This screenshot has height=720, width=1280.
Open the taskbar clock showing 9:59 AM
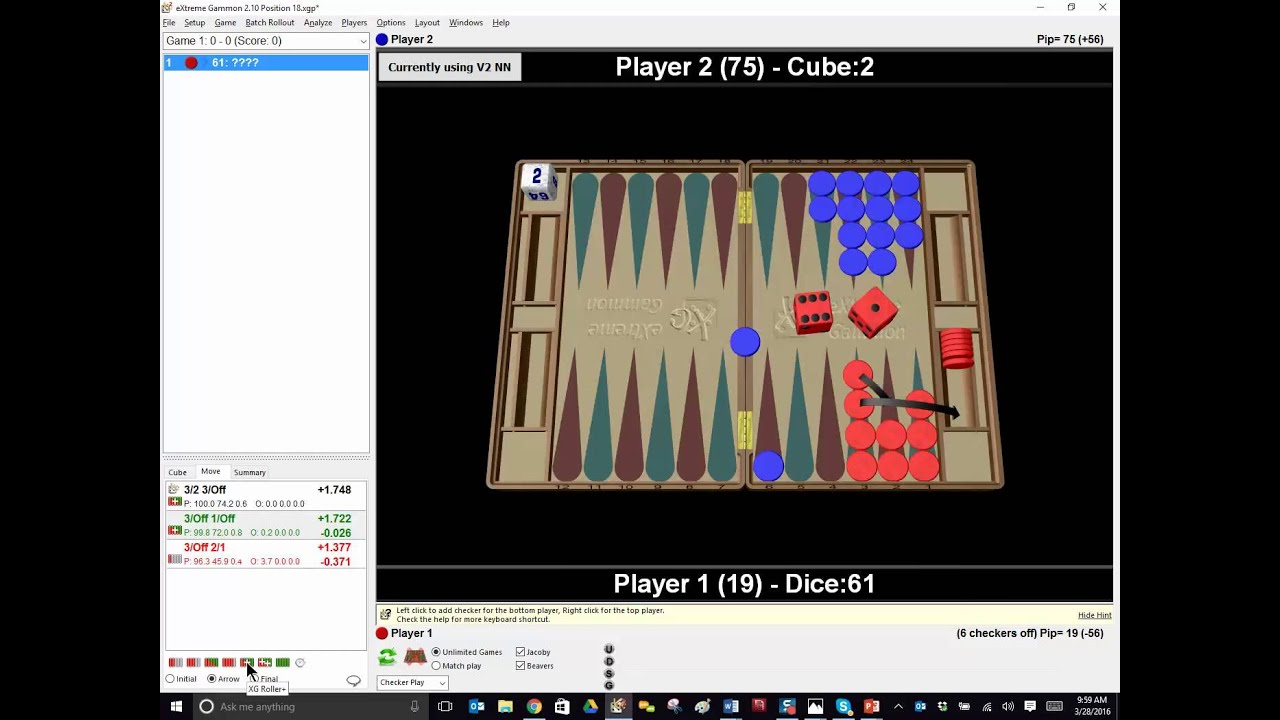click(x=1092, y=706)
